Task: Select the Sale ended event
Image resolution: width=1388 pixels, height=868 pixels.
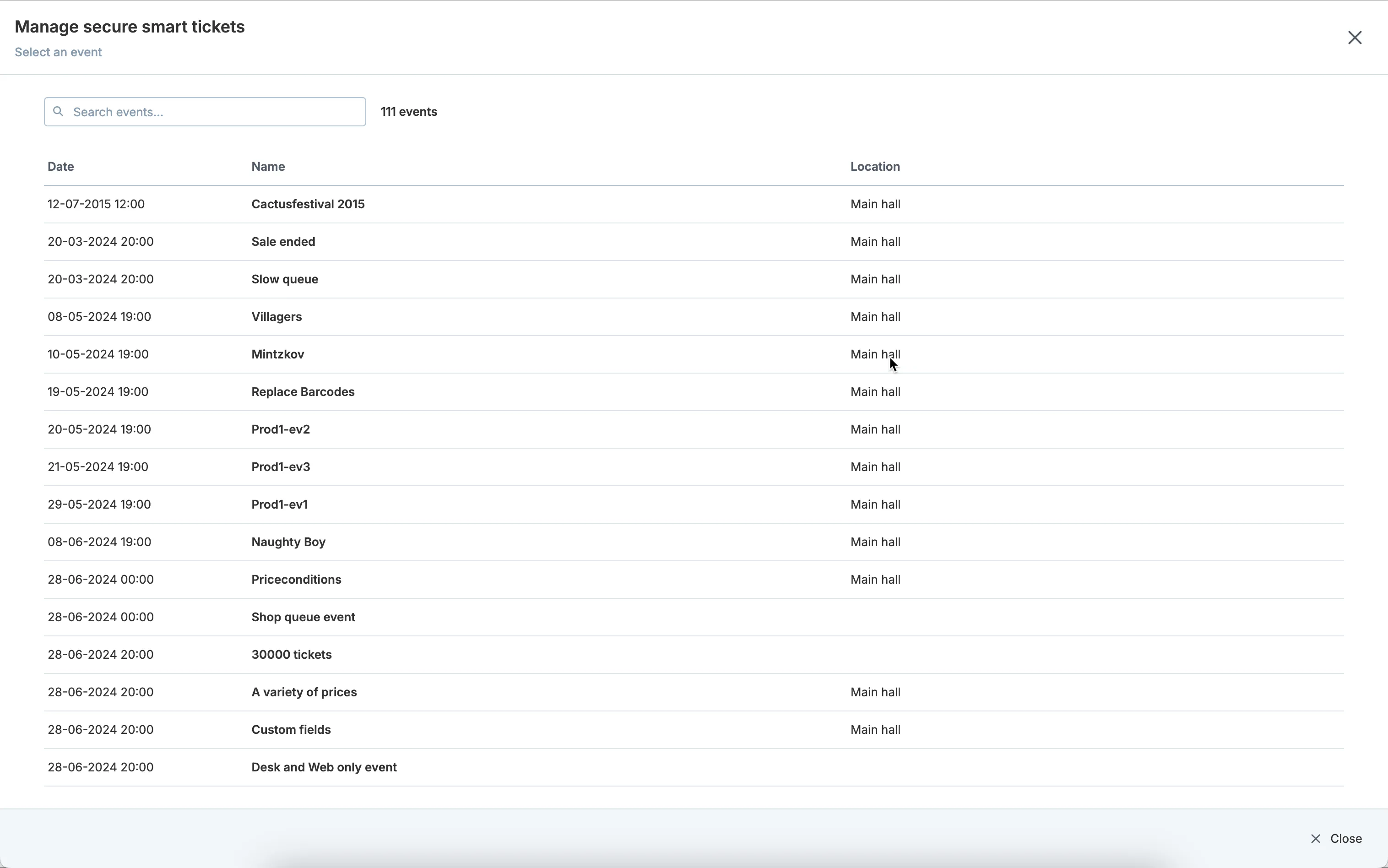Action: [x=694, y=242]
